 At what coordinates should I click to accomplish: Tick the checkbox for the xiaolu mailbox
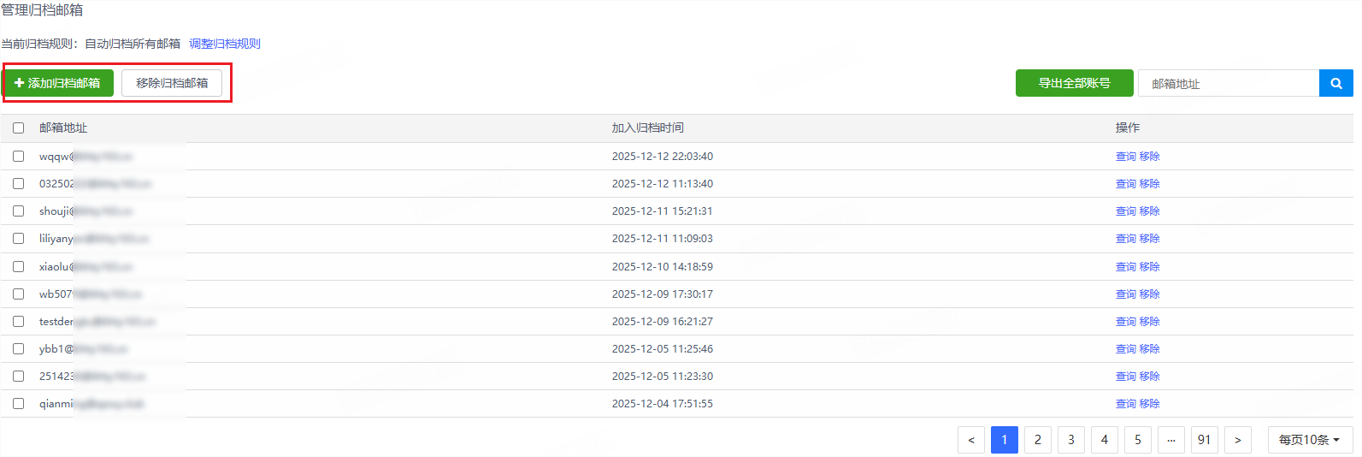tap(18, 266)
